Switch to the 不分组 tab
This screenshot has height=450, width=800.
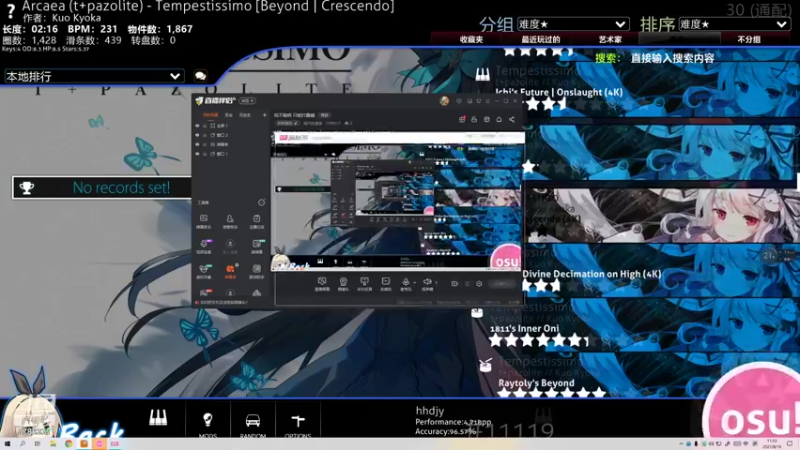pyautogui.click(x=748, y=39)
